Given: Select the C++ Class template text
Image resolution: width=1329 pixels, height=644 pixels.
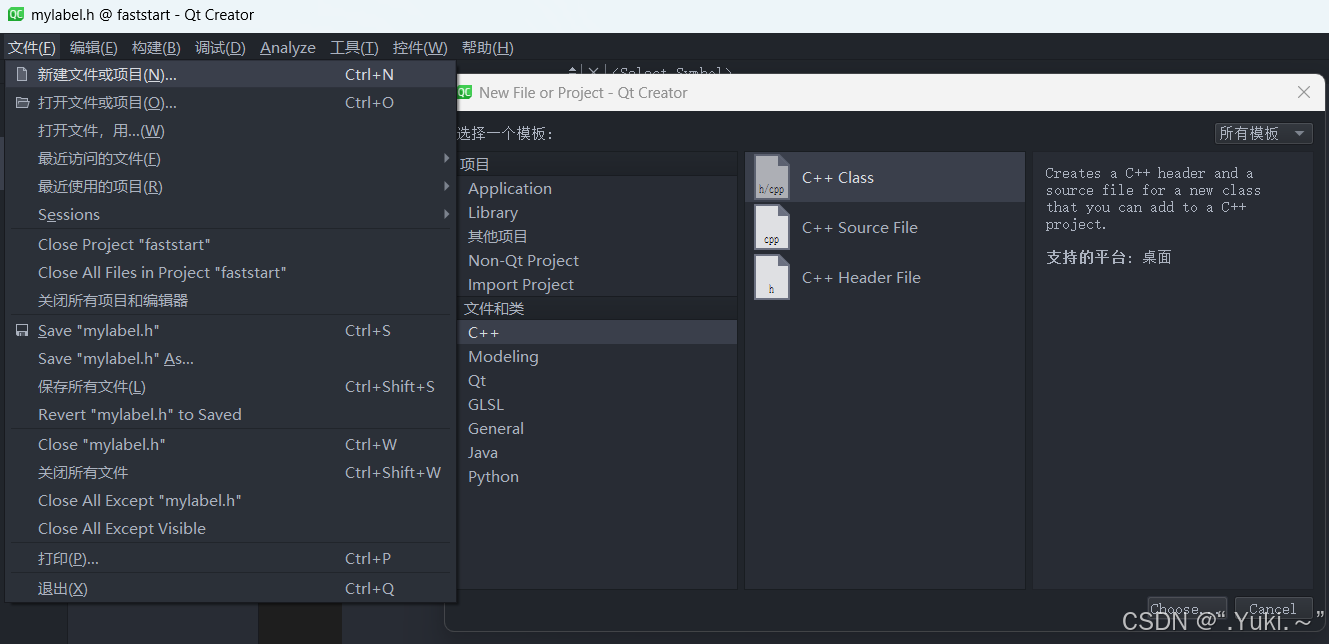Looking at the screenshot, I should coord(838,178).
